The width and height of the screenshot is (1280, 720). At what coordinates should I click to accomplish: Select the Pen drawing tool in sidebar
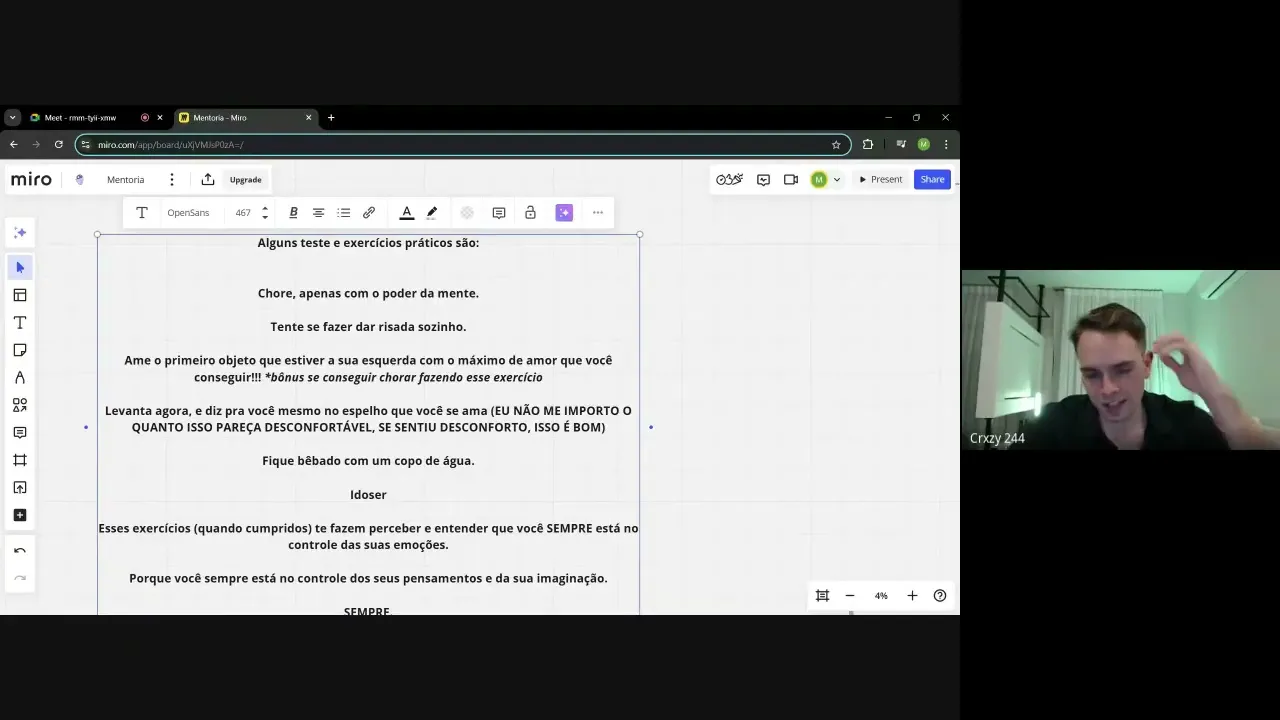coord(20,378)
